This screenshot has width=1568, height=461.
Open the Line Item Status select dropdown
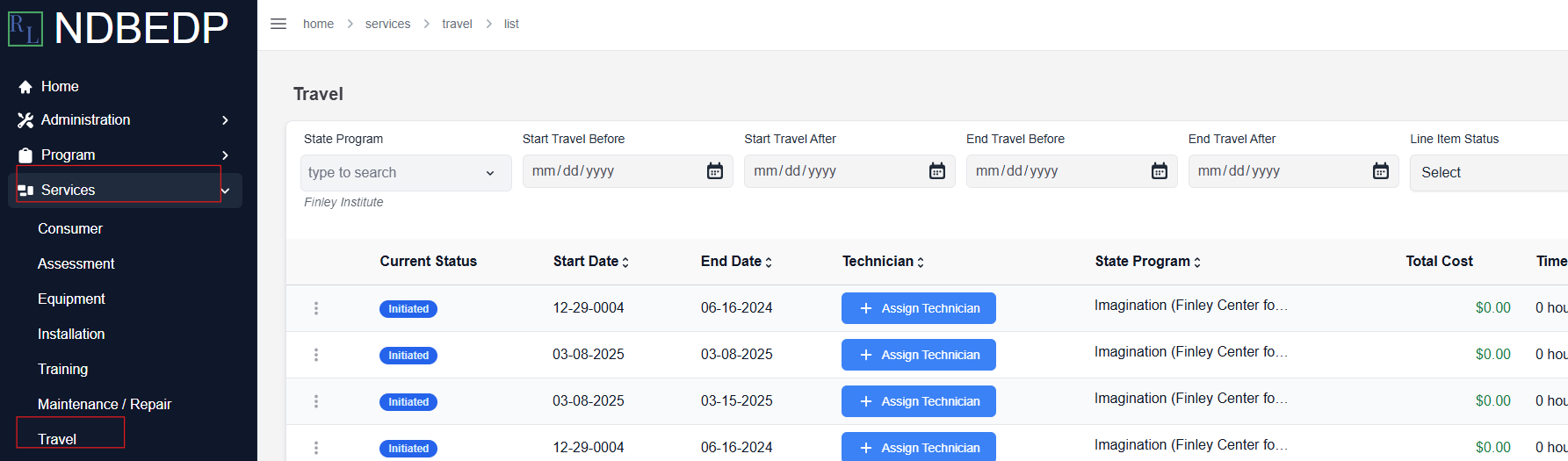1488,173
